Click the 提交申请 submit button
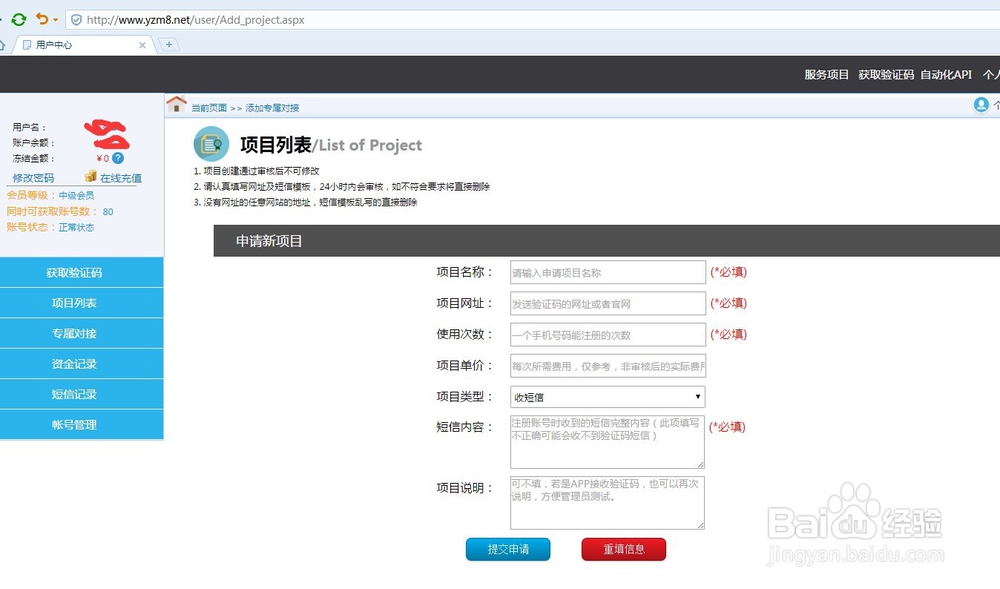1000x589 pixels. pos(508,549)
